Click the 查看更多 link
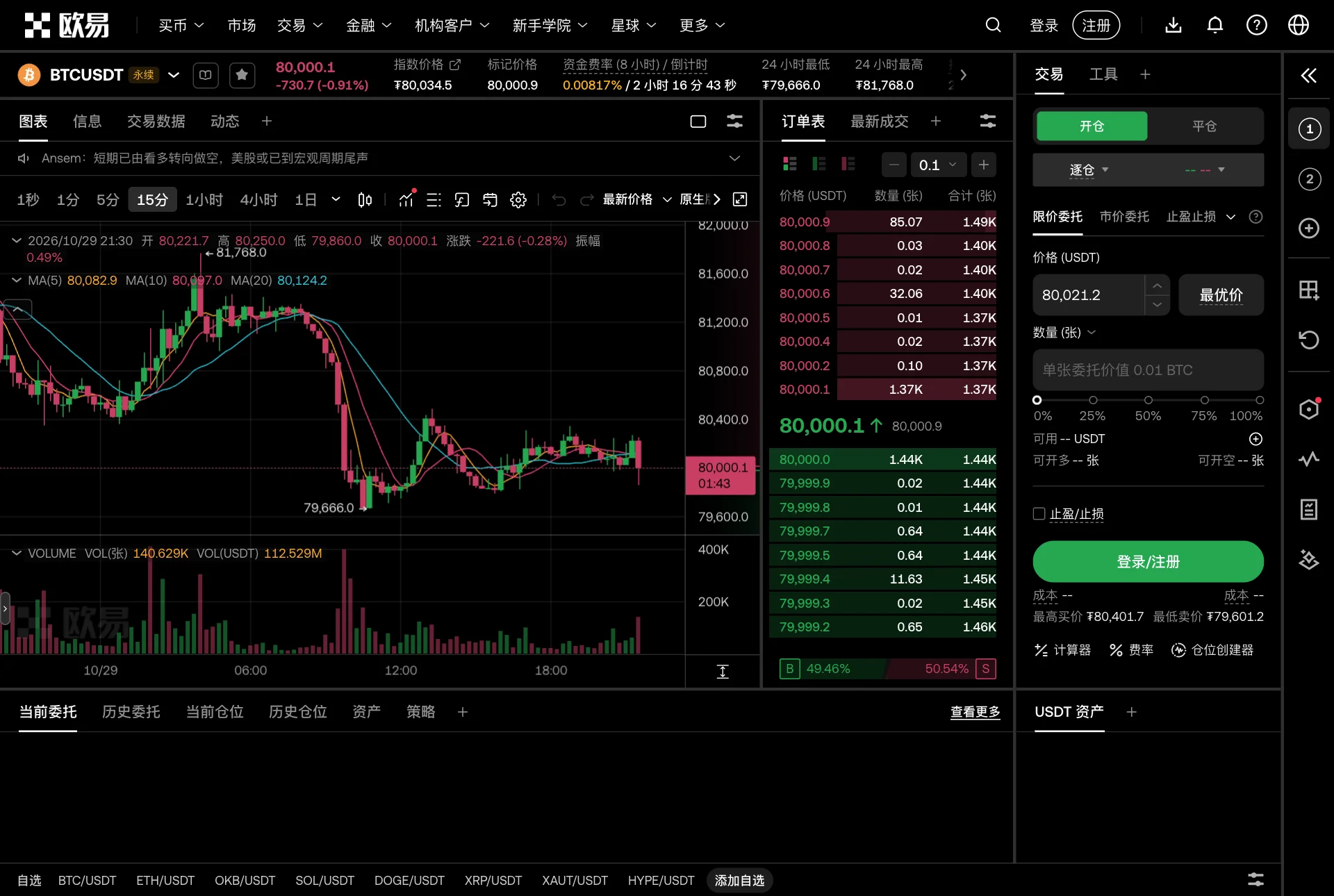 tap(975, 712)
